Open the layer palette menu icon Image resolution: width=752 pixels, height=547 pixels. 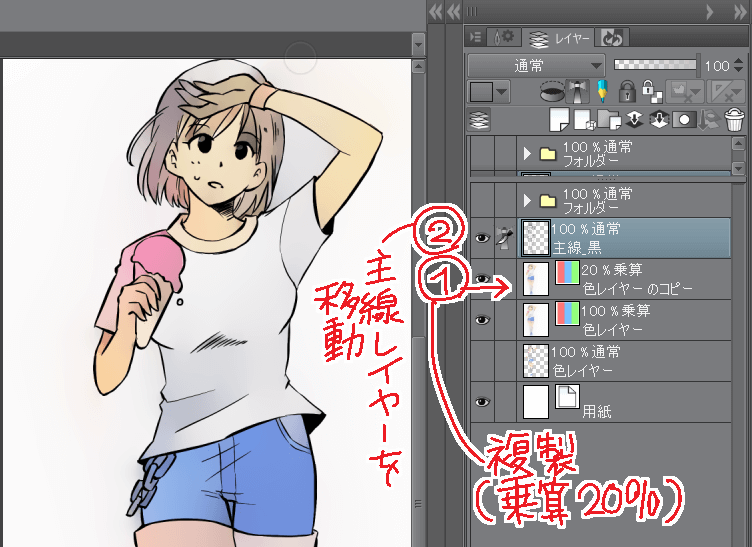coord(476,37)
